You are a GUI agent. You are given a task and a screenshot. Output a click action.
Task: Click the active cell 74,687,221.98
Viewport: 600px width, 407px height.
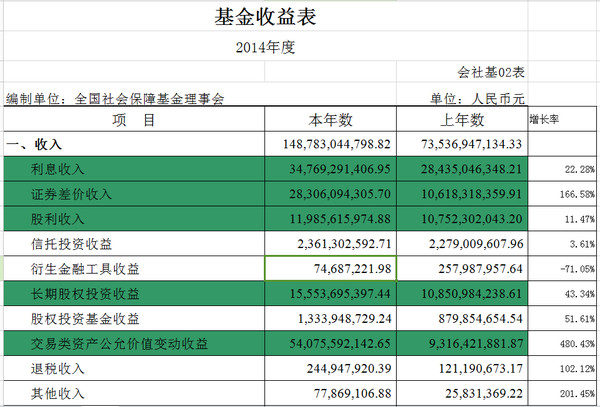pyautogui.click(x=331, y=269)
